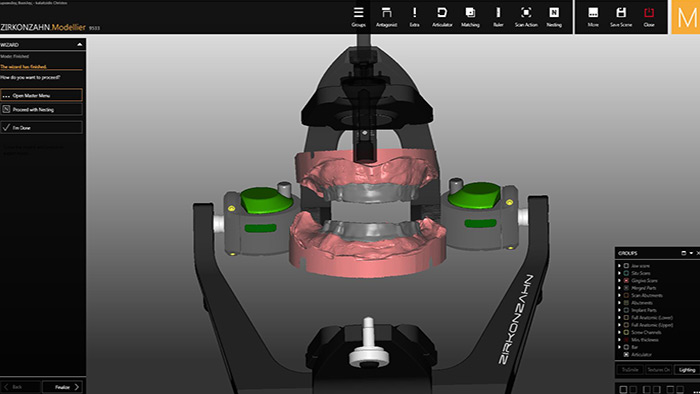
Task: Click Proceed with Nesting button
Action: point(42,109)
